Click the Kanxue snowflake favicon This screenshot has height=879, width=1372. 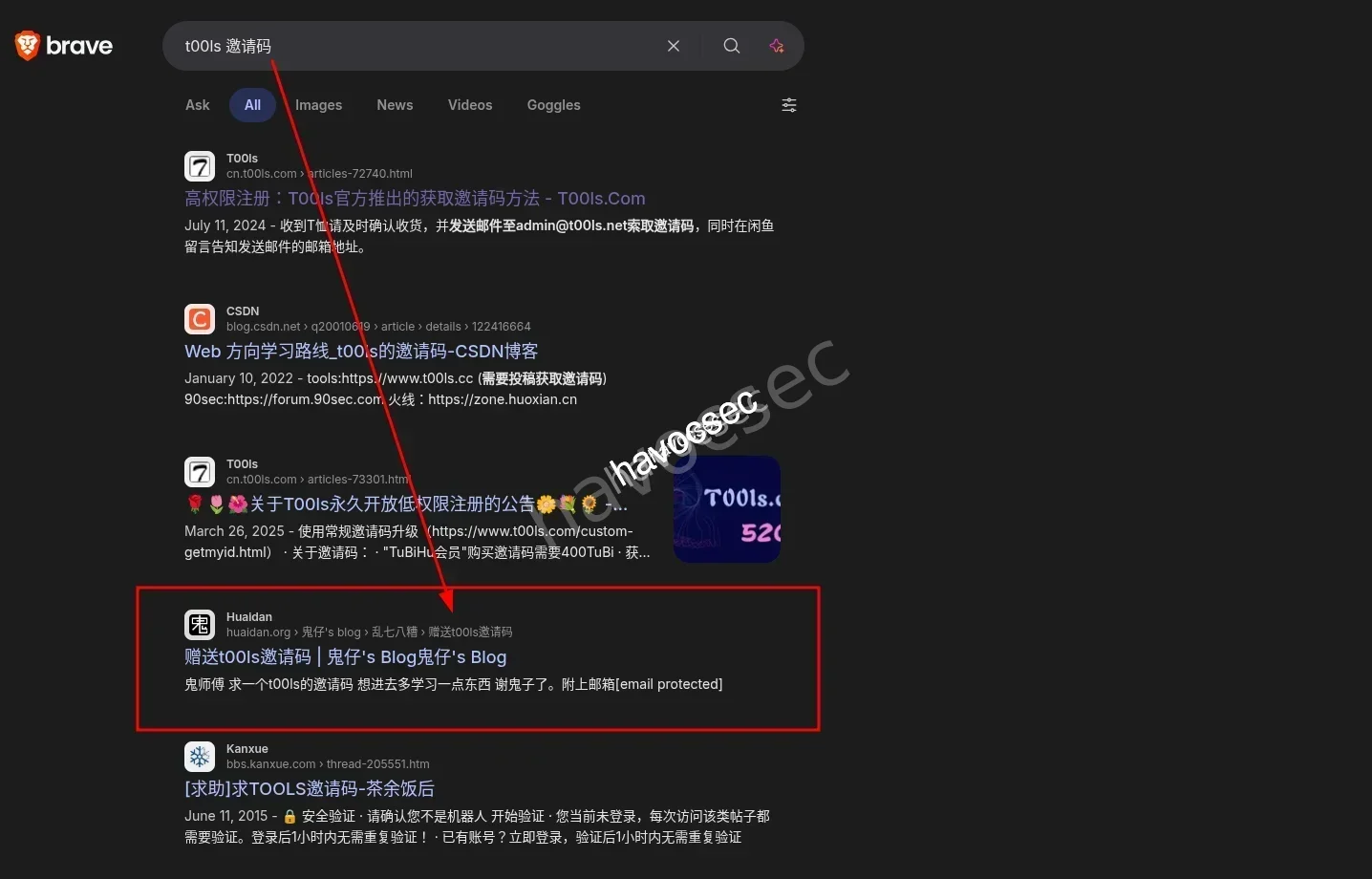[x=199, y=756]
